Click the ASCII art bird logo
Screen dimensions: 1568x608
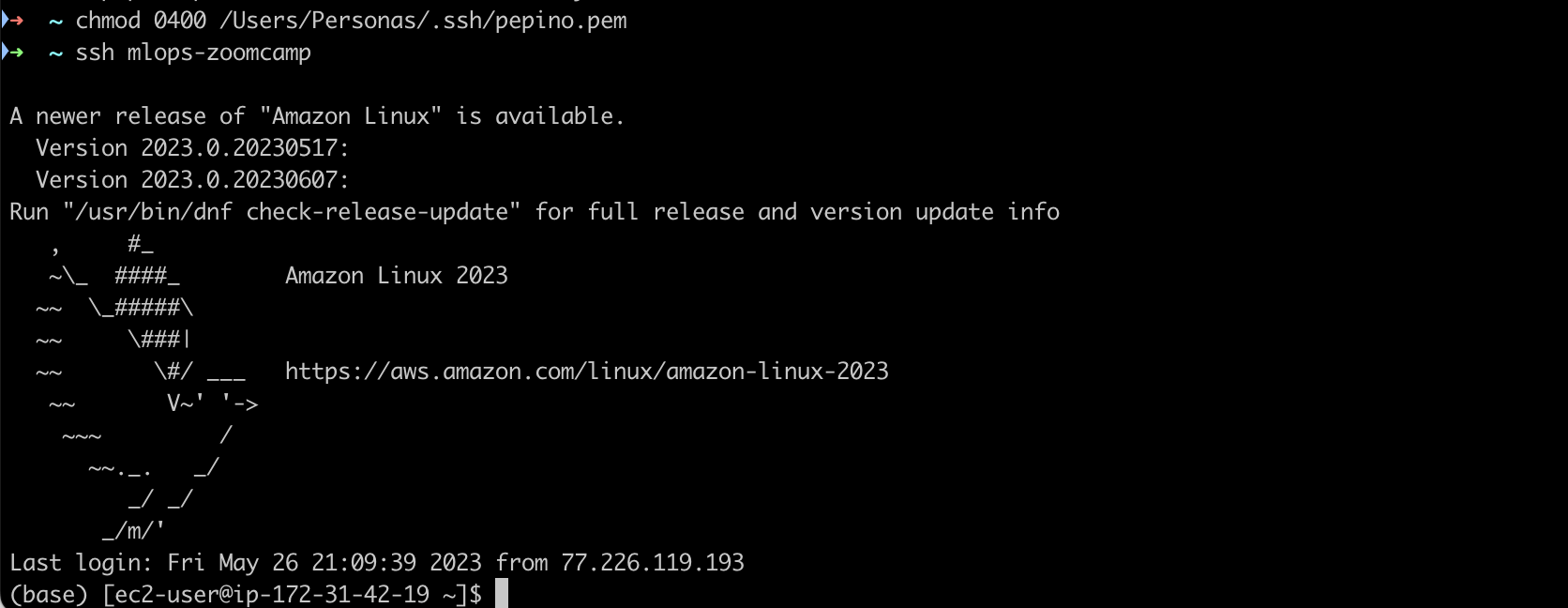(x=141, y=387)
